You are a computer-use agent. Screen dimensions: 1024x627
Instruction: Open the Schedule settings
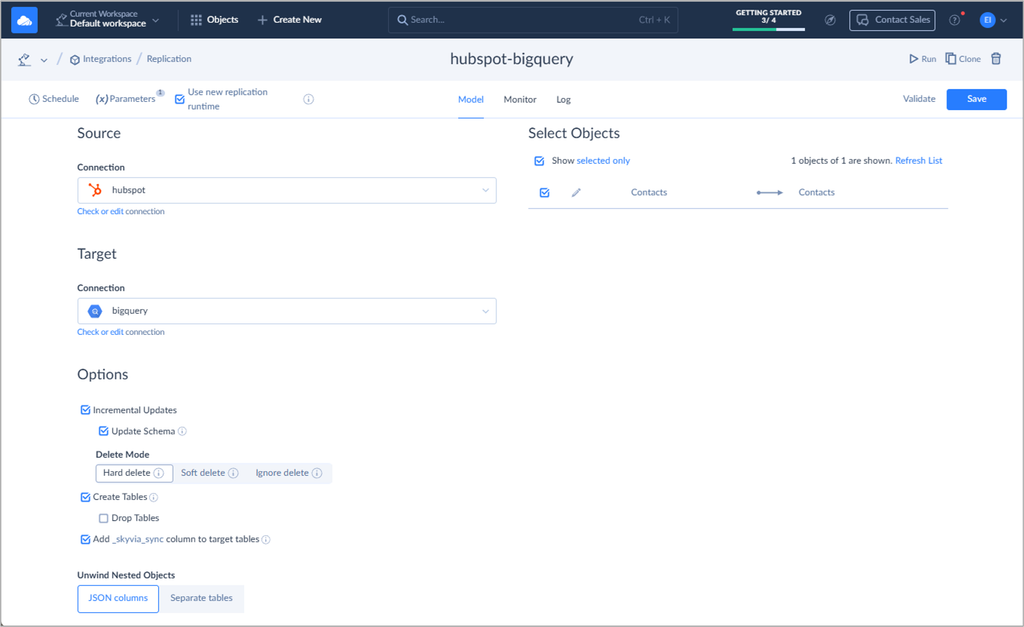click(x=54, y=99)
